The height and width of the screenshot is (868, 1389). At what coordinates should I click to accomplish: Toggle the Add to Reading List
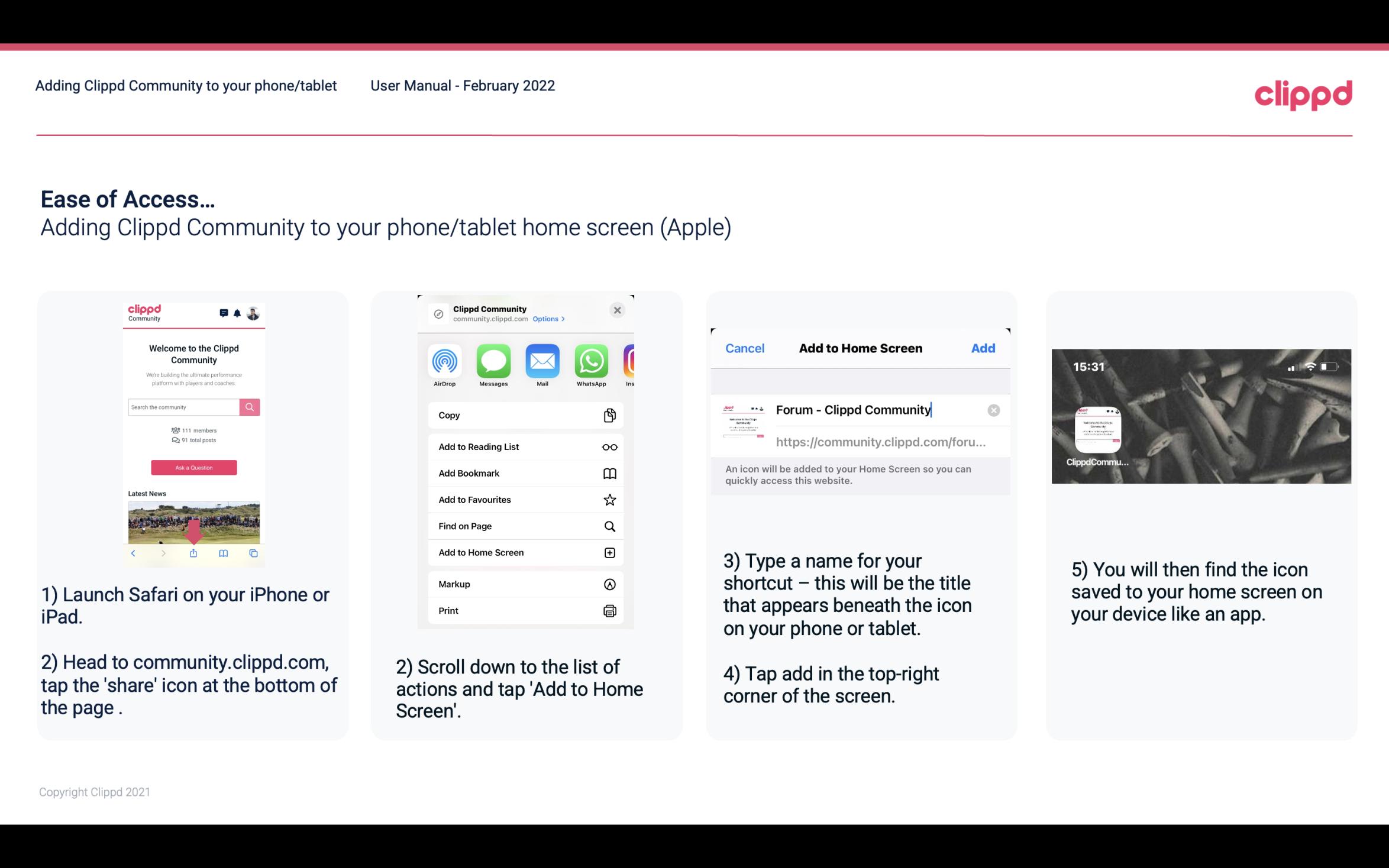coord(524,446)
